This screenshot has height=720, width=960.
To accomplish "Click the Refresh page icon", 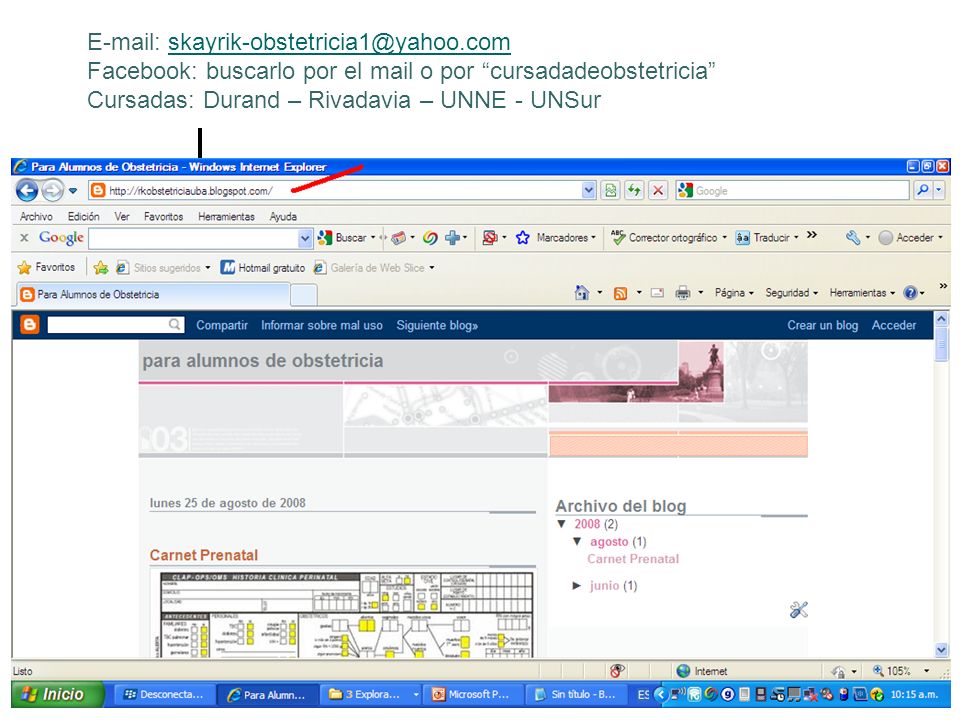I will tap(634, 190).
